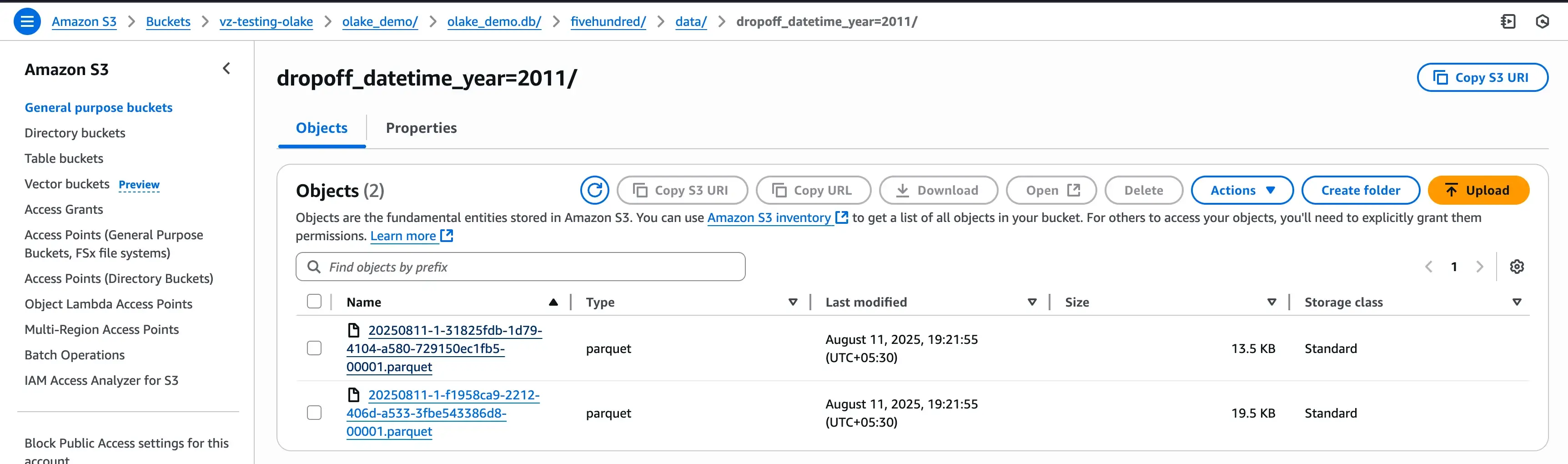The width and height of the screenshot is (1568, 464).
Task: Toggle the select-all objects checkbox
Action: pyautogui.click(x=314, y=302)
